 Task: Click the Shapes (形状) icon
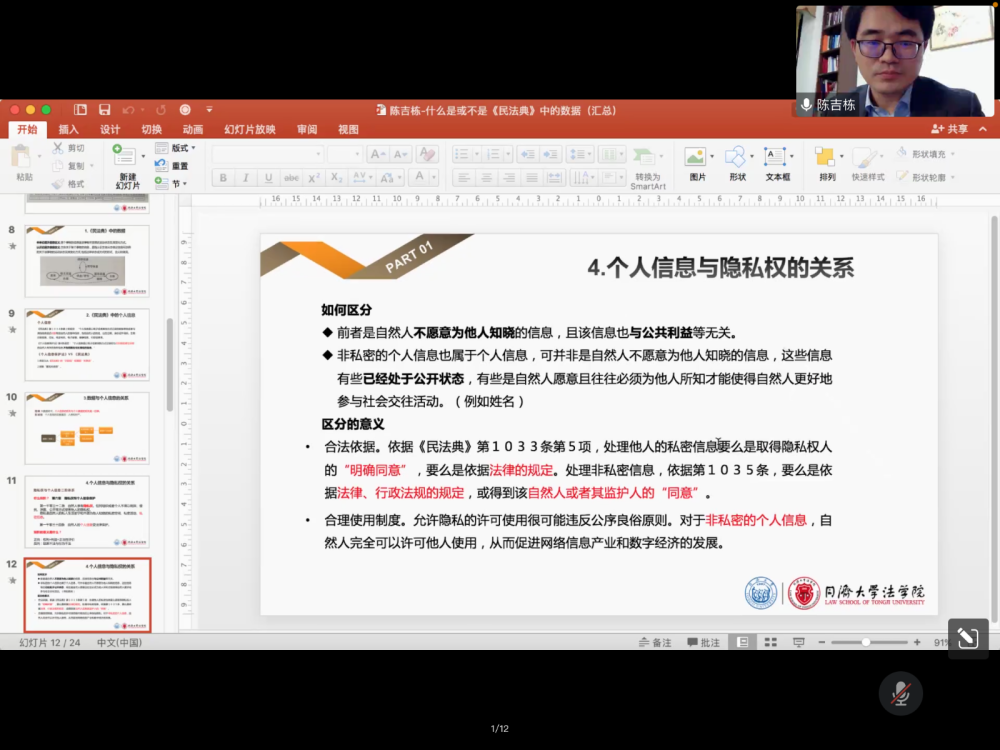pyautogui.click(x=735, y=157)
